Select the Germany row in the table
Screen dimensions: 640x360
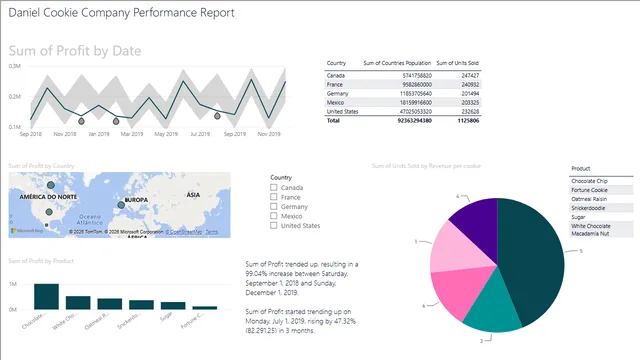pyautogui.click(x=403, y=93)
